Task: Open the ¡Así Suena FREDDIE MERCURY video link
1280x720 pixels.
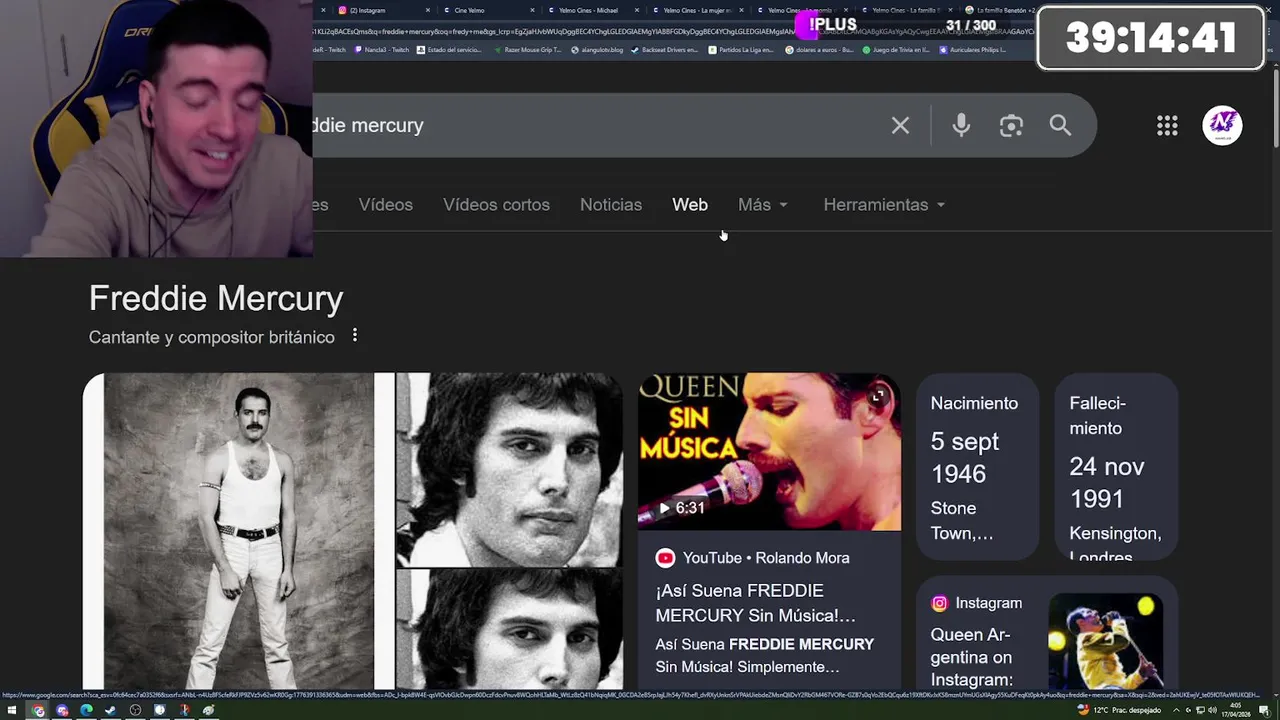Action: tap(756, 603)
